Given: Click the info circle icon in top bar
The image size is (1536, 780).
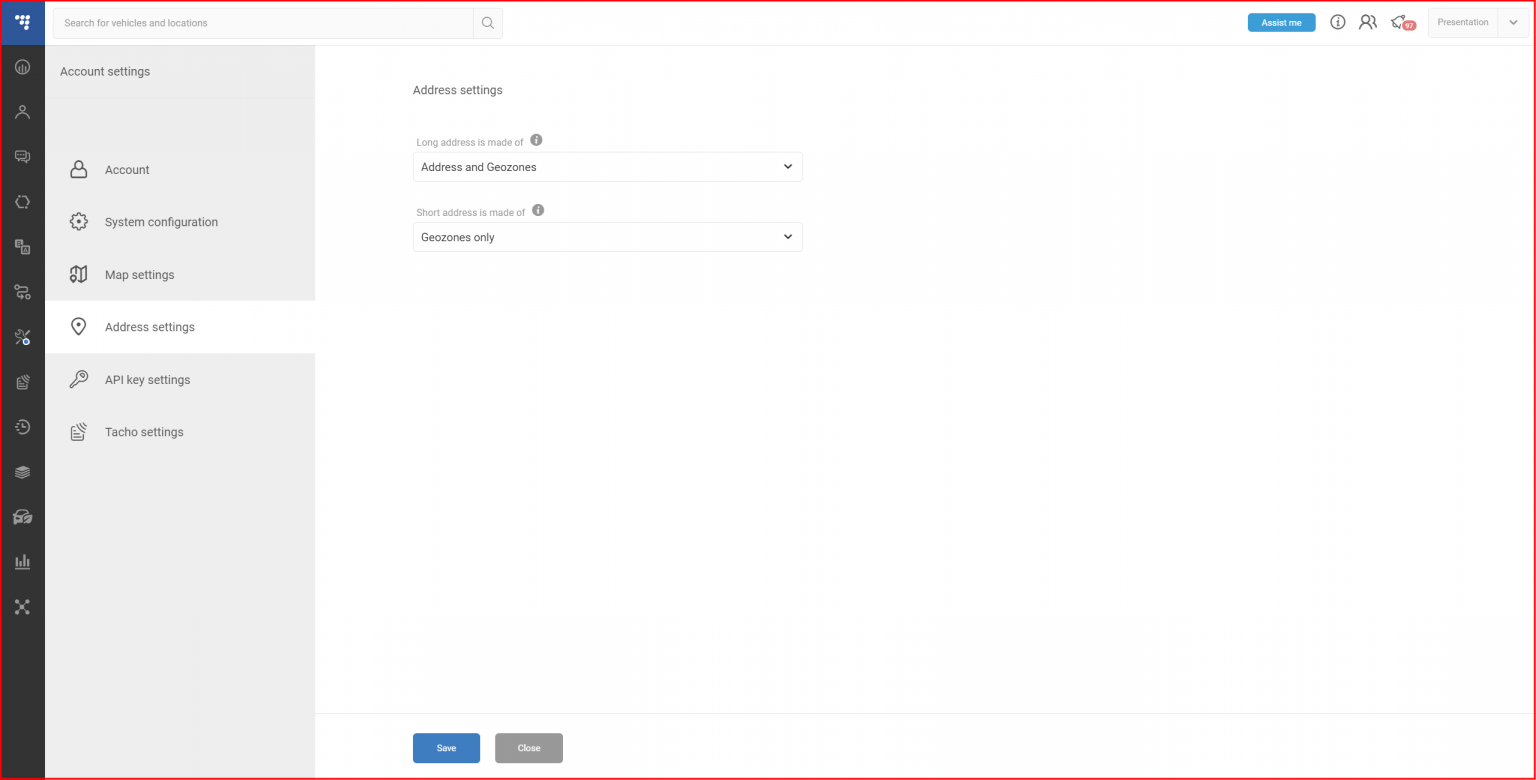Looking at the screenshot, I should (1338, 22).
